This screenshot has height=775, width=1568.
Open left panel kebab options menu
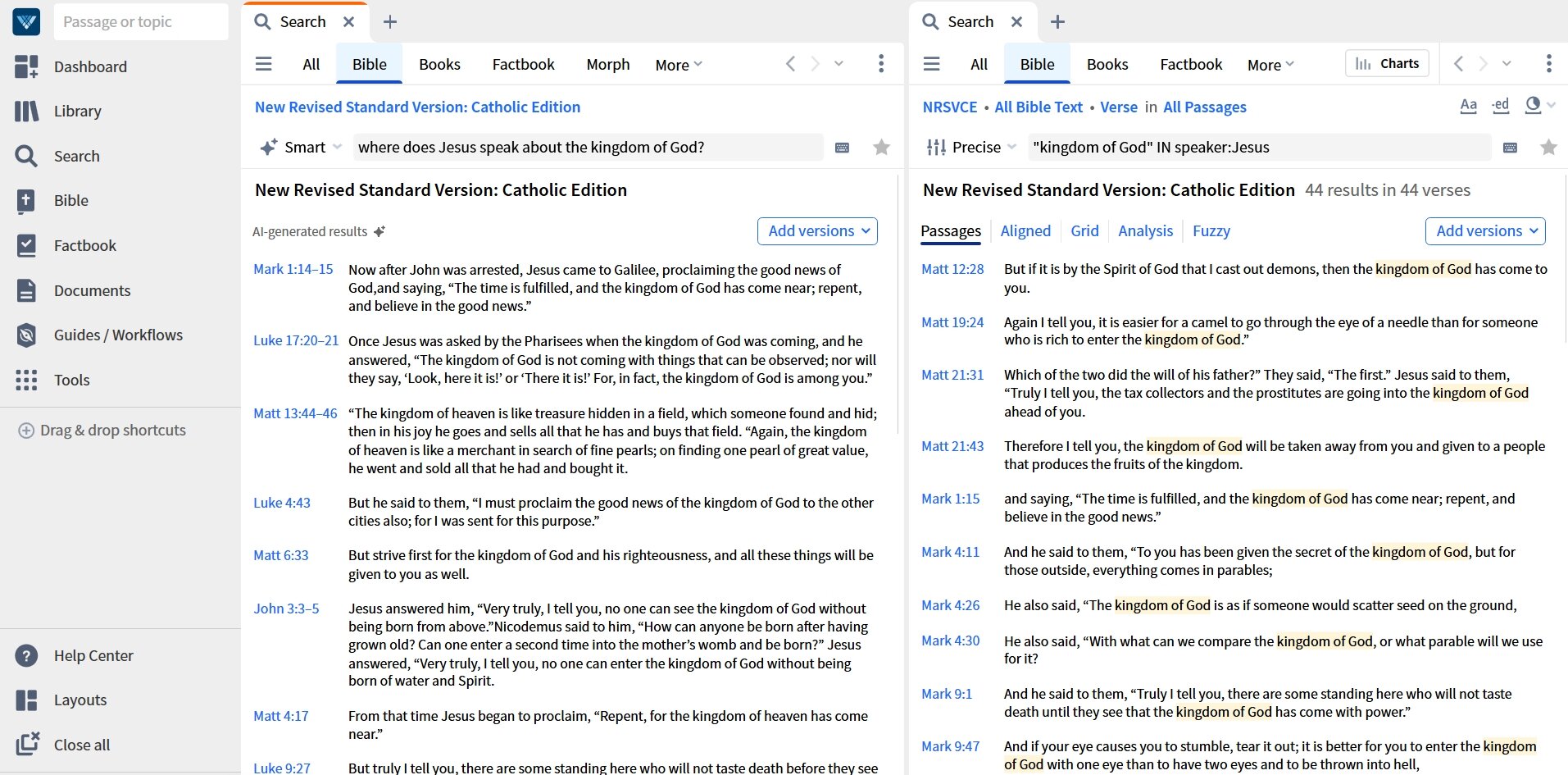coord(881,64)
